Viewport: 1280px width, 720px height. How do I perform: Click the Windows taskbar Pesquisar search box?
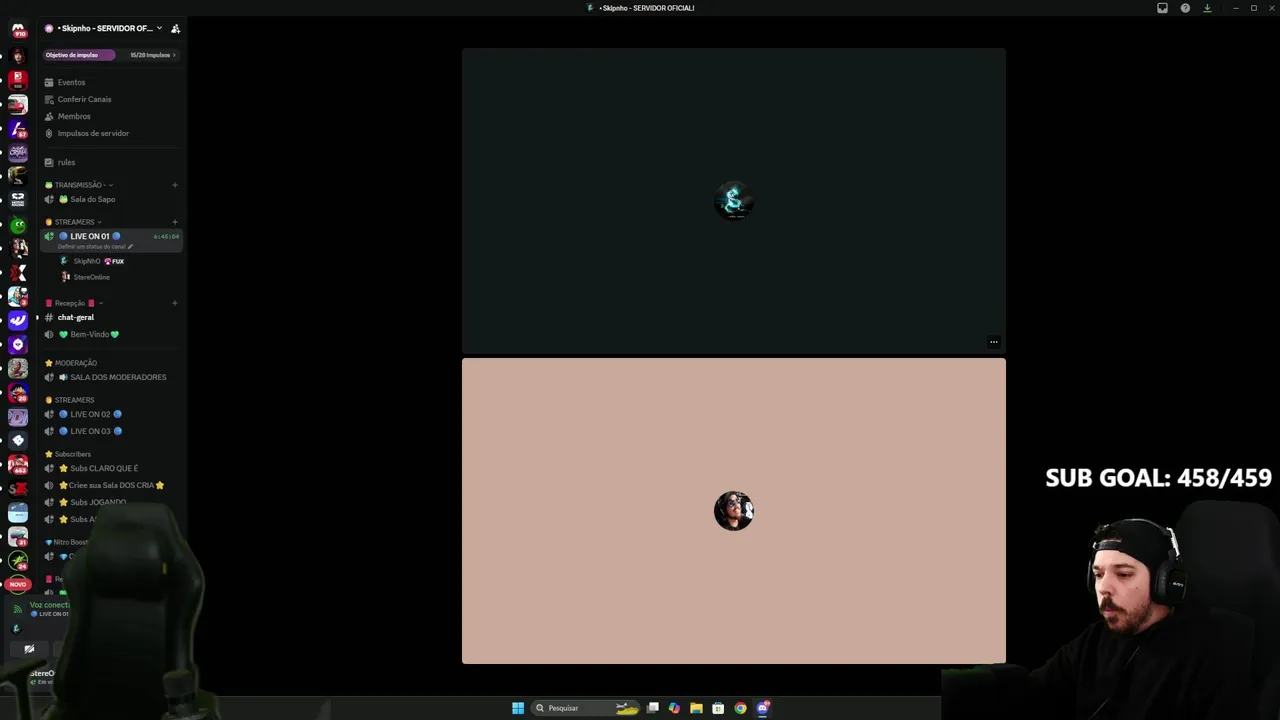point(586,708)
